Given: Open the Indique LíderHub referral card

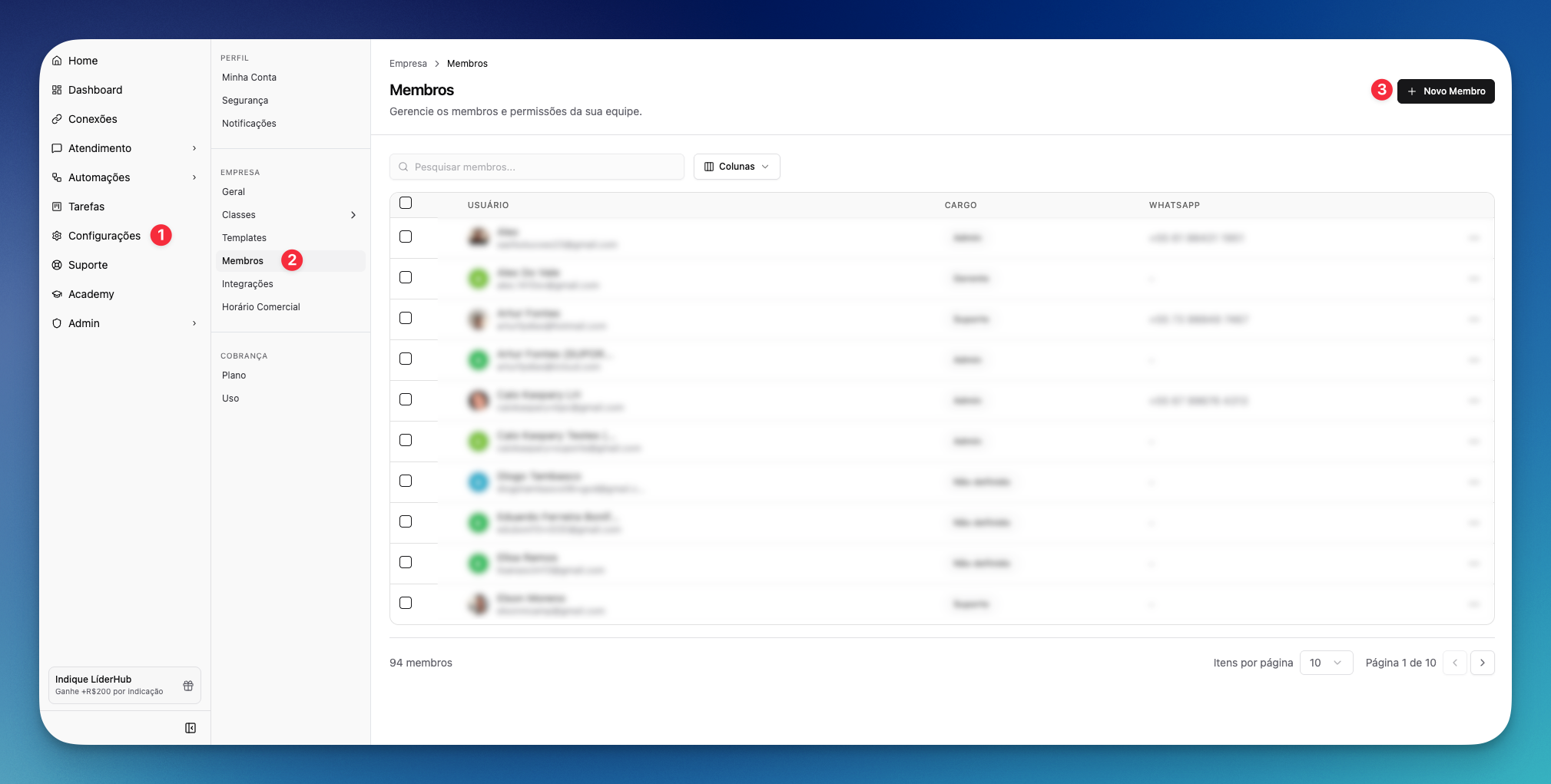Looking at the screenshot, I should 124,685.
